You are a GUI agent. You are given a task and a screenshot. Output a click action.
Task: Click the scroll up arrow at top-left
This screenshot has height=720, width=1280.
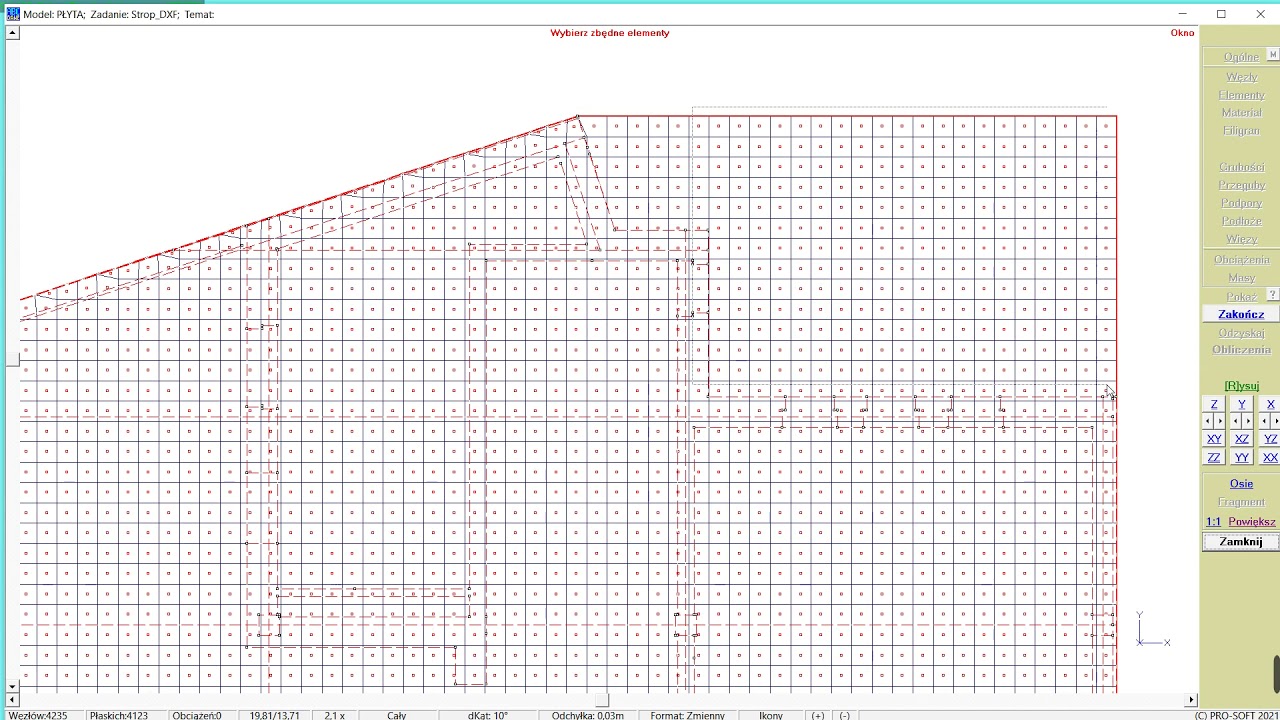tap(12, 33)
